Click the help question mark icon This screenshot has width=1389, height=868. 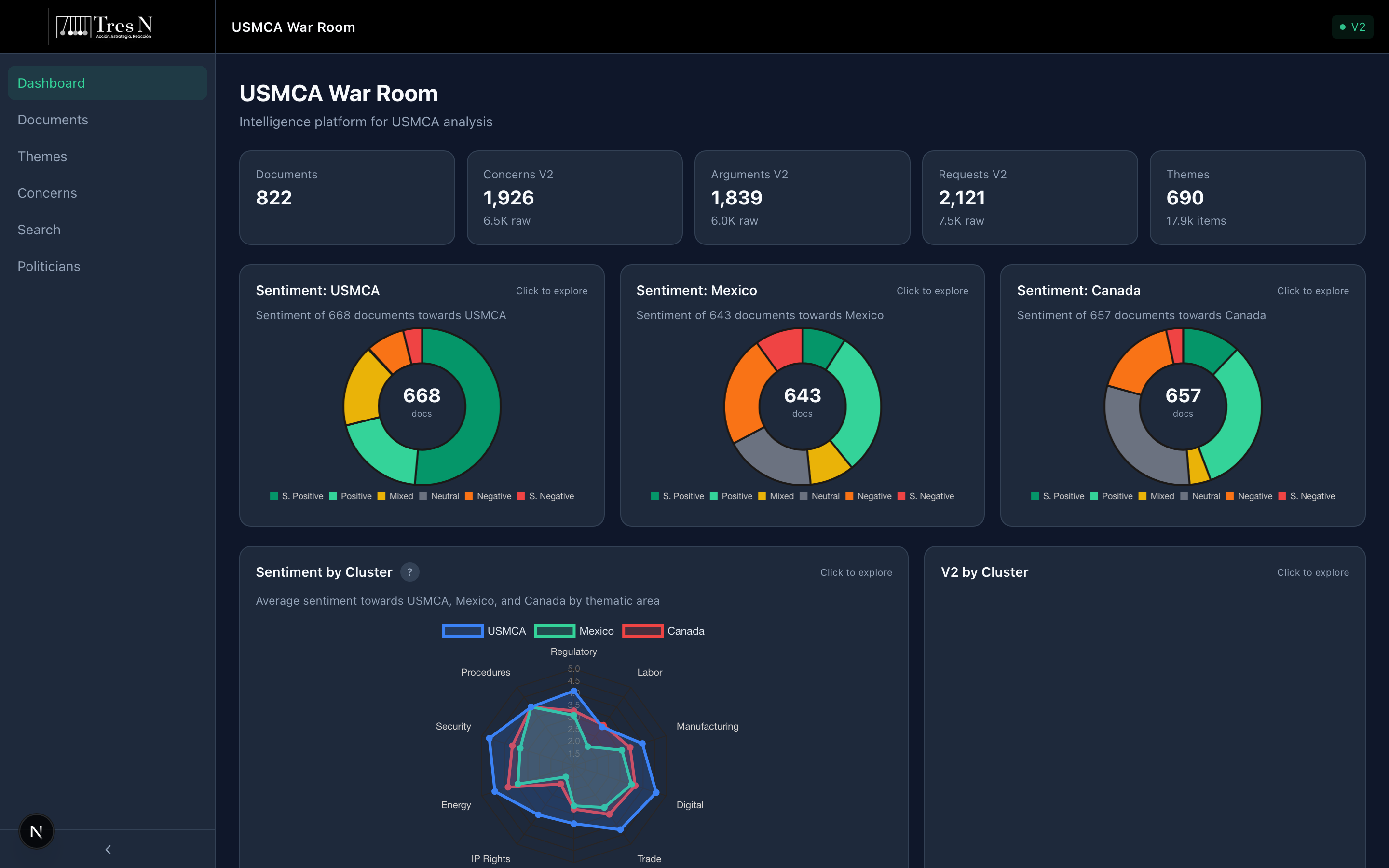[409, 572]
